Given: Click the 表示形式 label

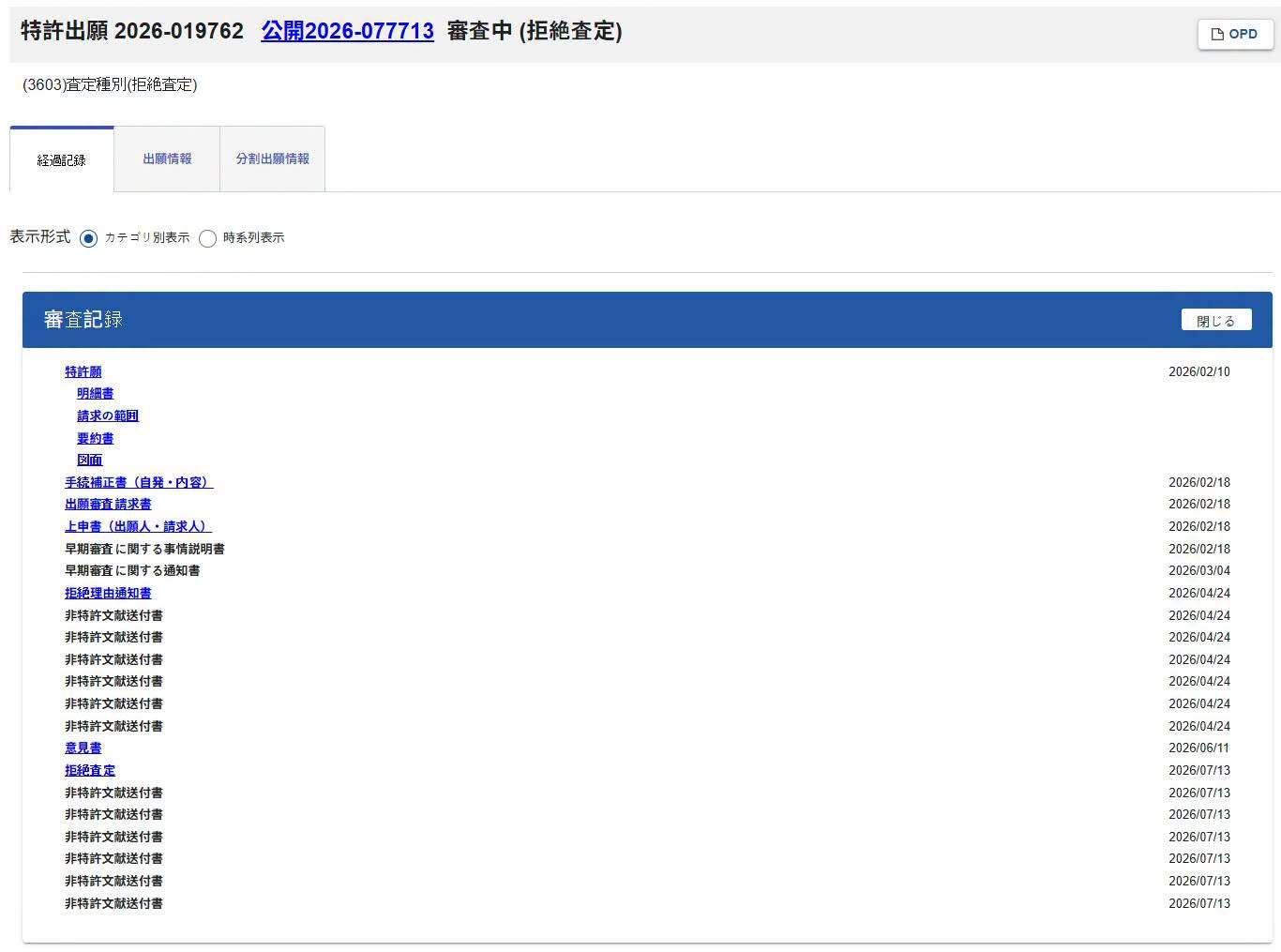Looking at the screenshot, I should coord(40,237).
